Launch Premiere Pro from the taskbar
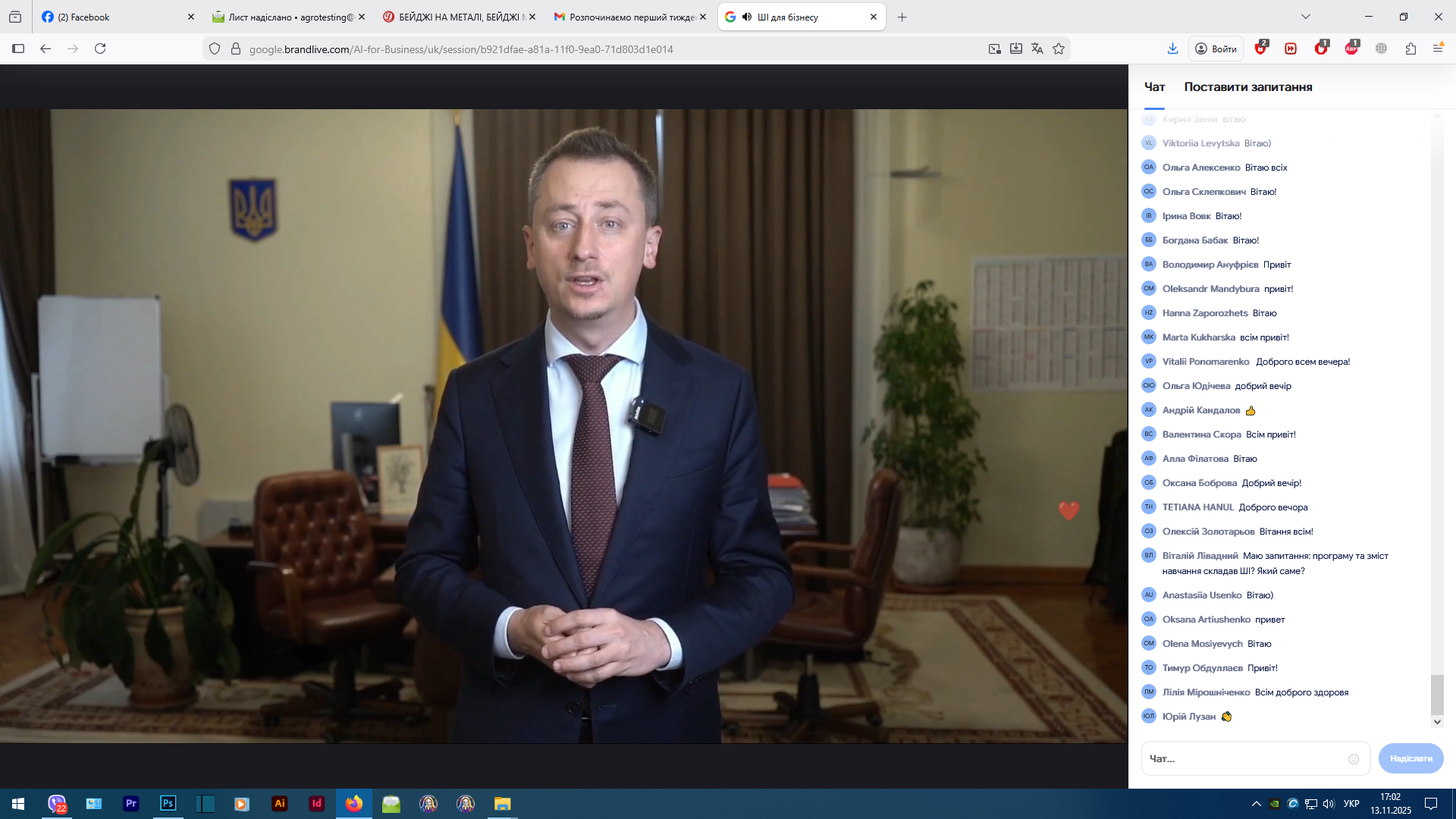The height and width of the screenshot is (819, 1456). click(x=131, y=804)
